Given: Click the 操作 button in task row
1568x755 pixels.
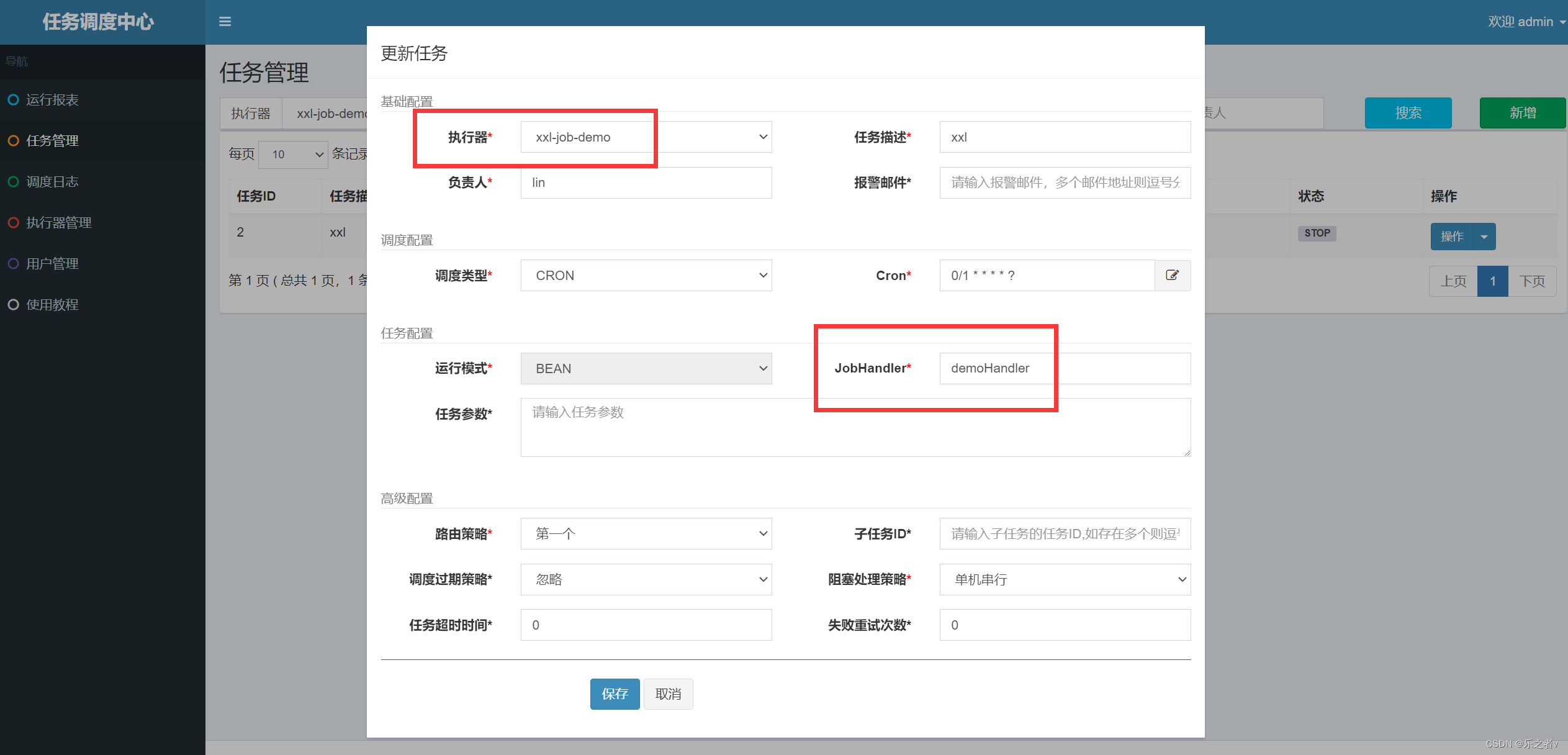Looking at the screenshot, I should point(1452,237).
